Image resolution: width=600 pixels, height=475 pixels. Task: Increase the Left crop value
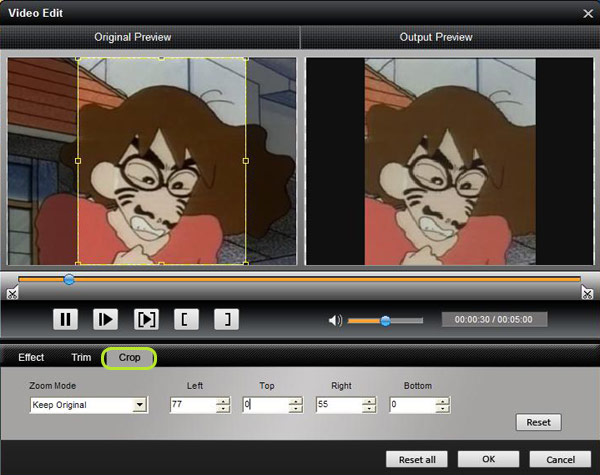pos(223,401)
